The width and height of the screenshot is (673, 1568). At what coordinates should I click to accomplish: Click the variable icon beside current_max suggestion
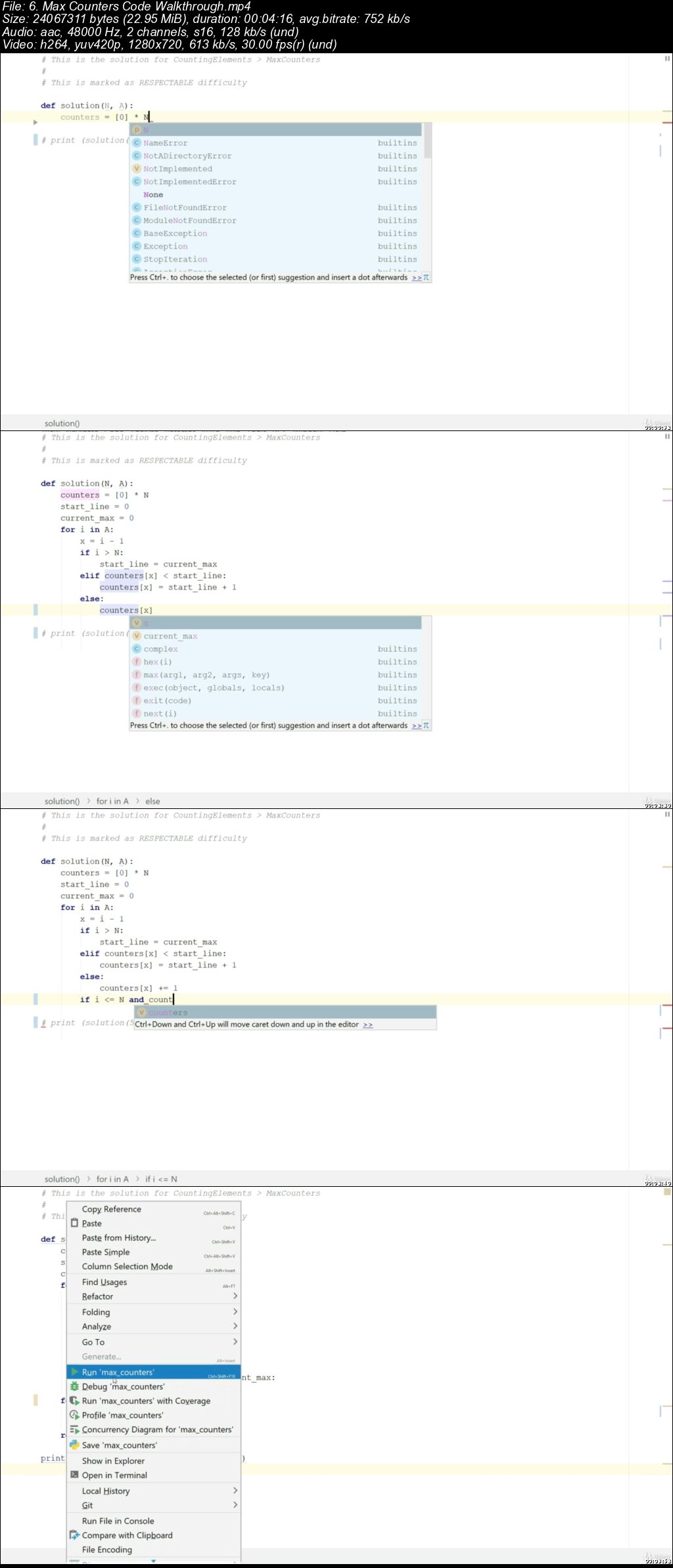(137, 636)
